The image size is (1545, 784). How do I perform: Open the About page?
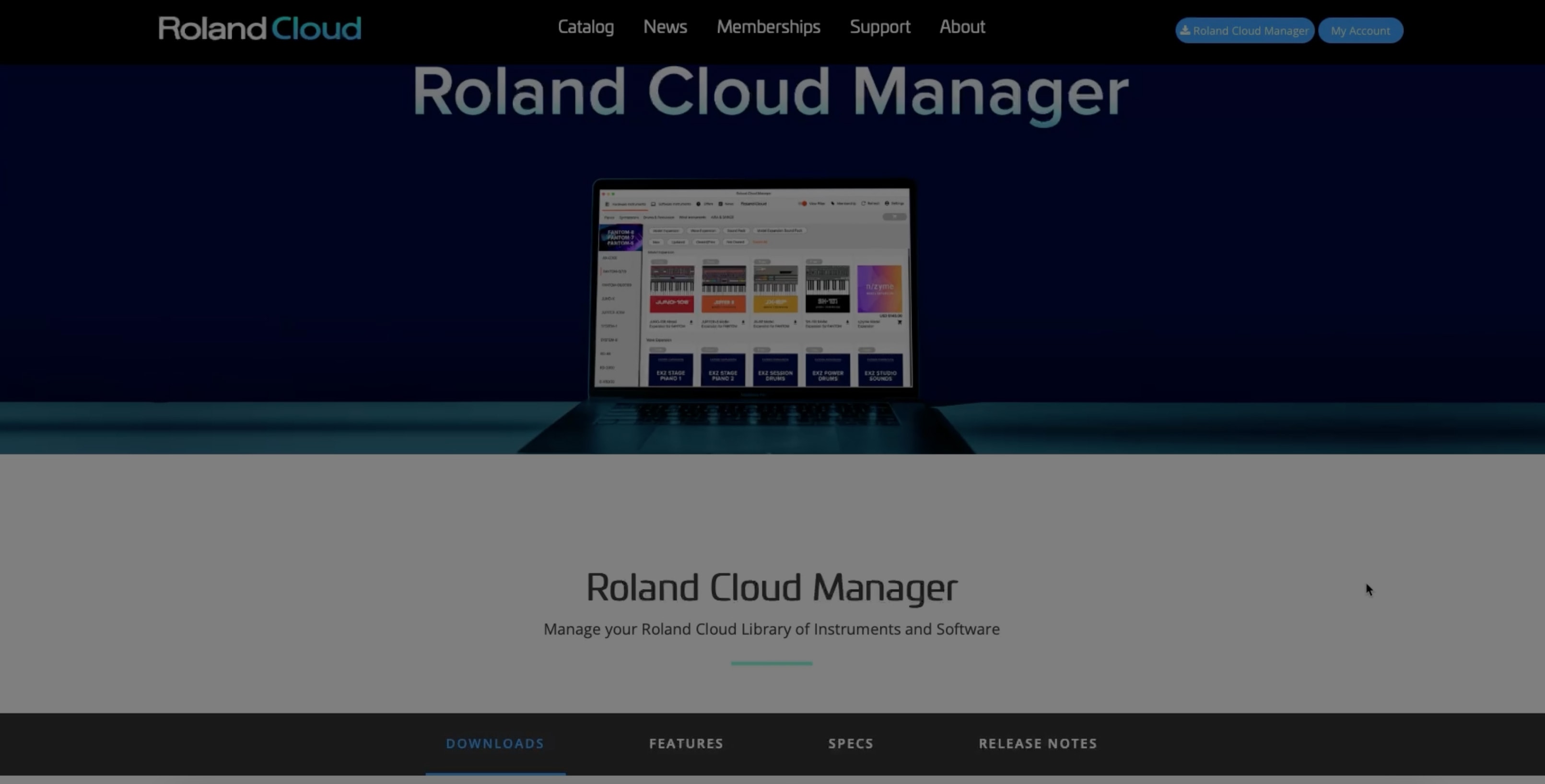[x=962, y=27]
